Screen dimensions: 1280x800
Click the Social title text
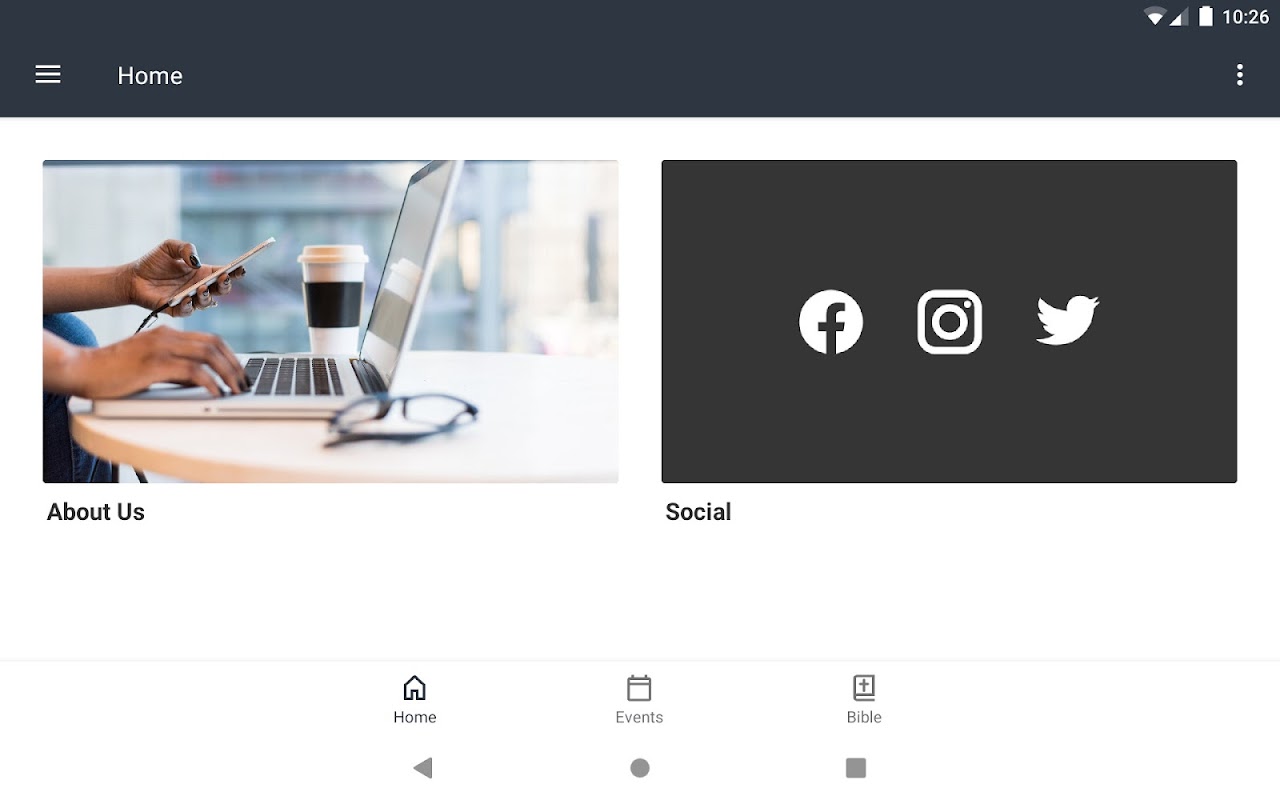coord(698,512)
